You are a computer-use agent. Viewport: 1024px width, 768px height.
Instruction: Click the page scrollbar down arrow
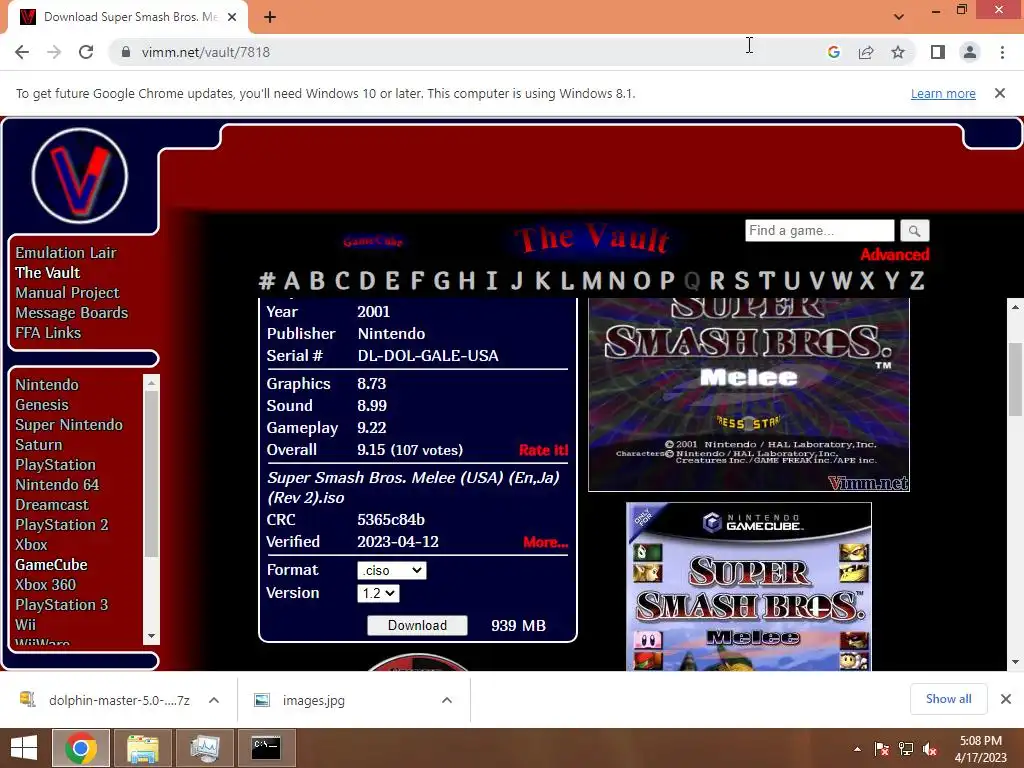(1015, 662)
